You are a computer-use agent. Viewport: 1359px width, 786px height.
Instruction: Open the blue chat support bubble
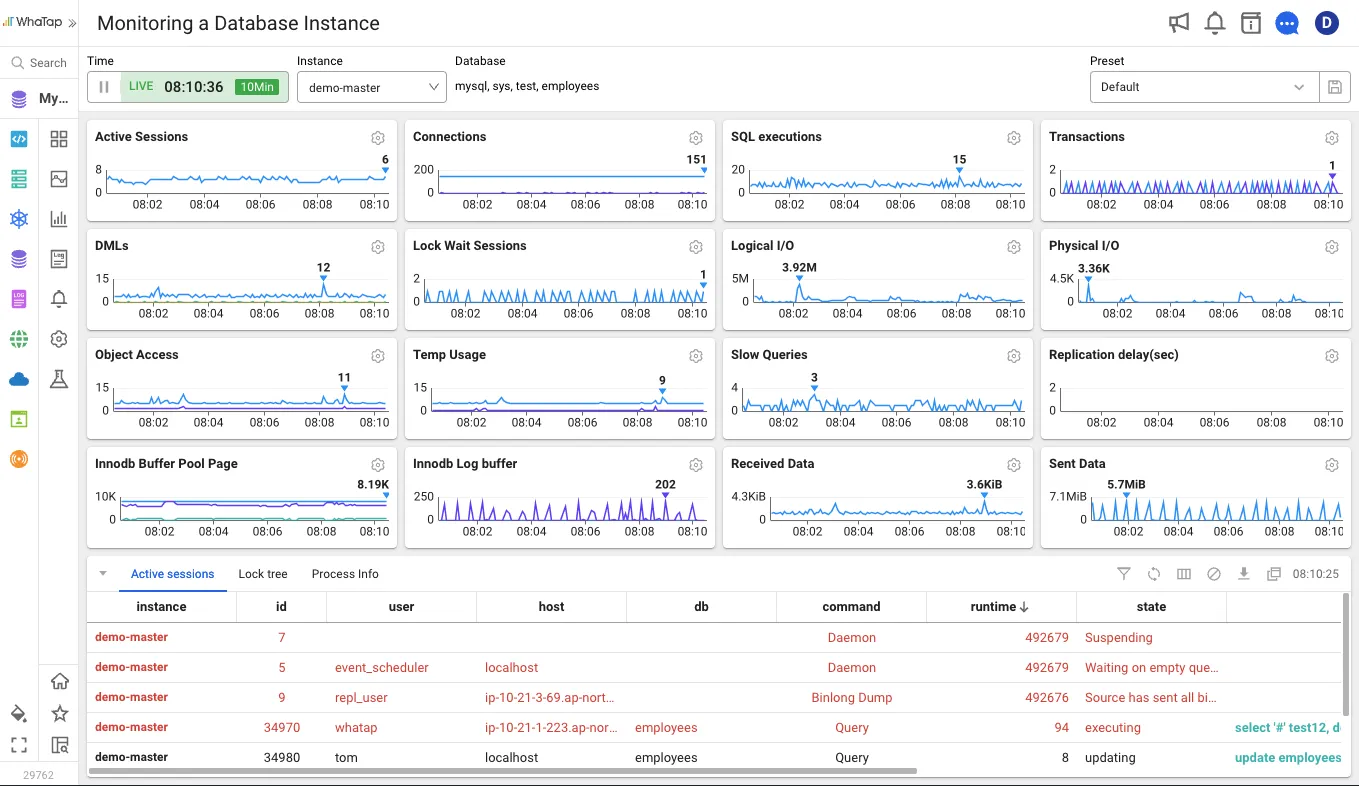click(1287, 23)
